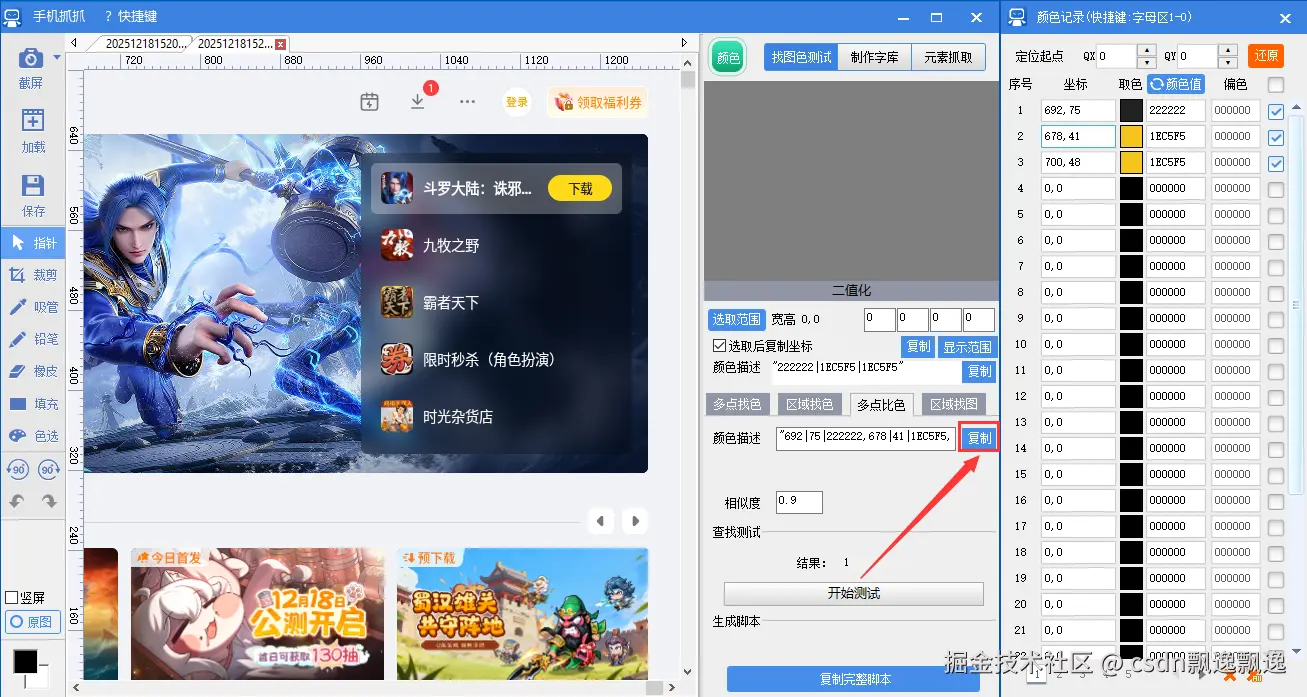Uncheck the checkbox for color row 3
The image size is (1307, 697).
(x=1276, y=163)
